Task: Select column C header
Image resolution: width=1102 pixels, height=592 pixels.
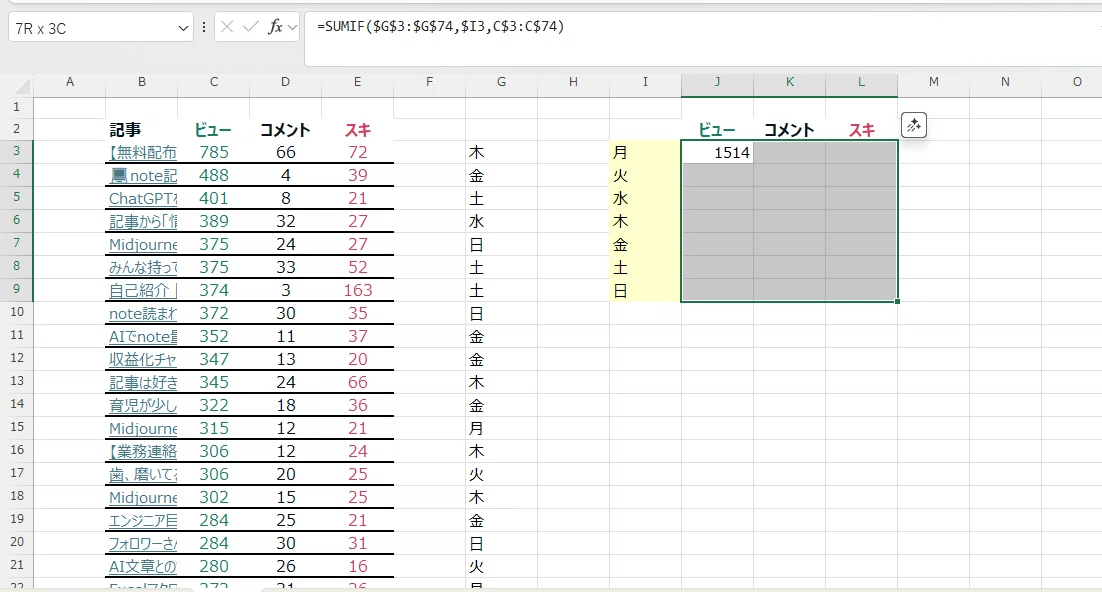Action: point(214,82)
